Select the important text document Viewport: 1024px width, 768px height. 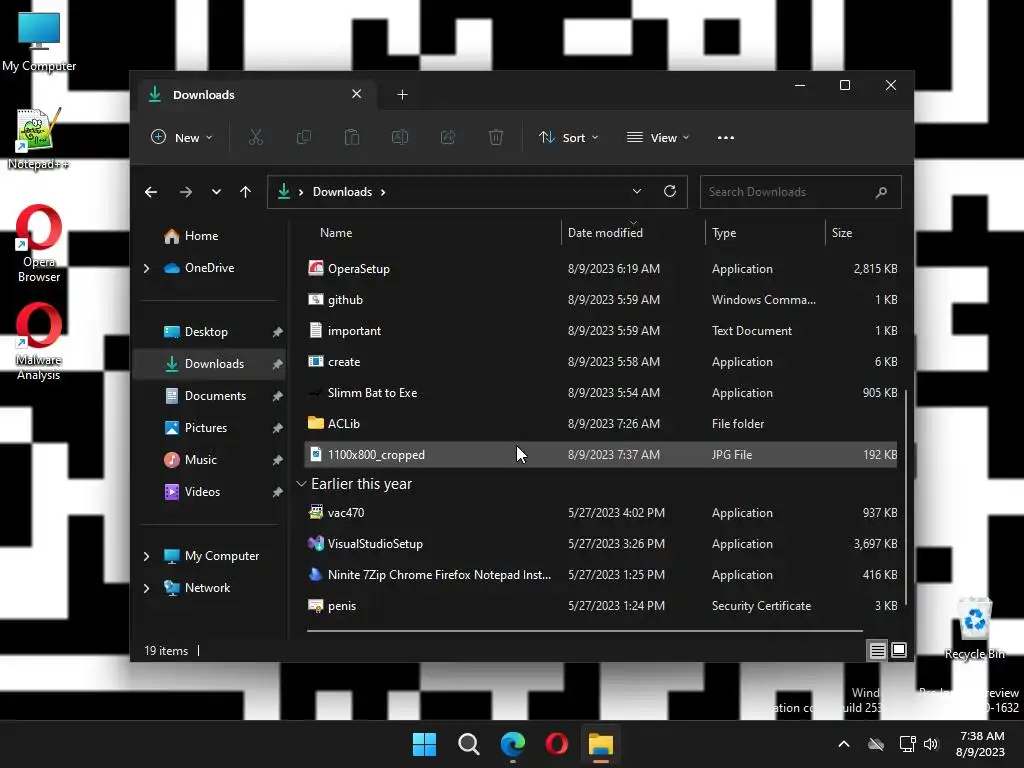601,330
